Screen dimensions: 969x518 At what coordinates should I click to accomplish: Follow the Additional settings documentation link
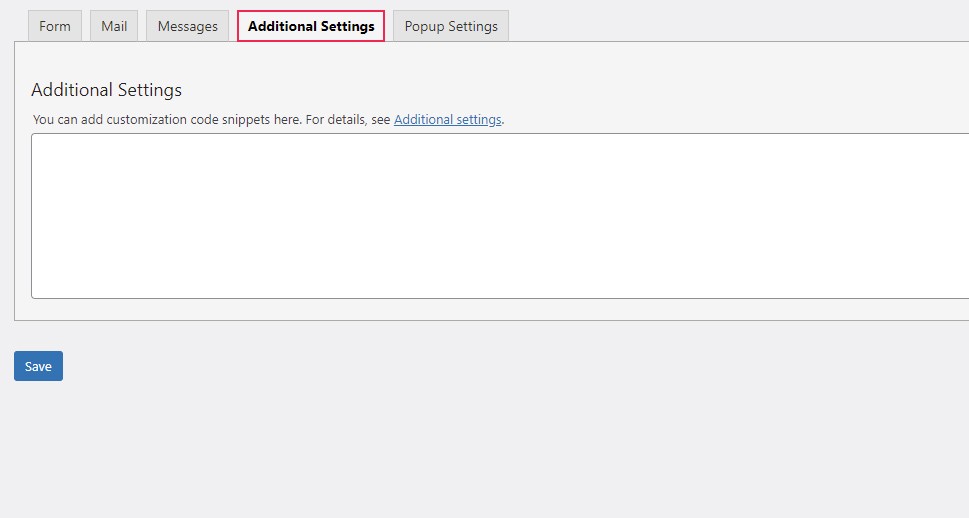tap(447, 119)
